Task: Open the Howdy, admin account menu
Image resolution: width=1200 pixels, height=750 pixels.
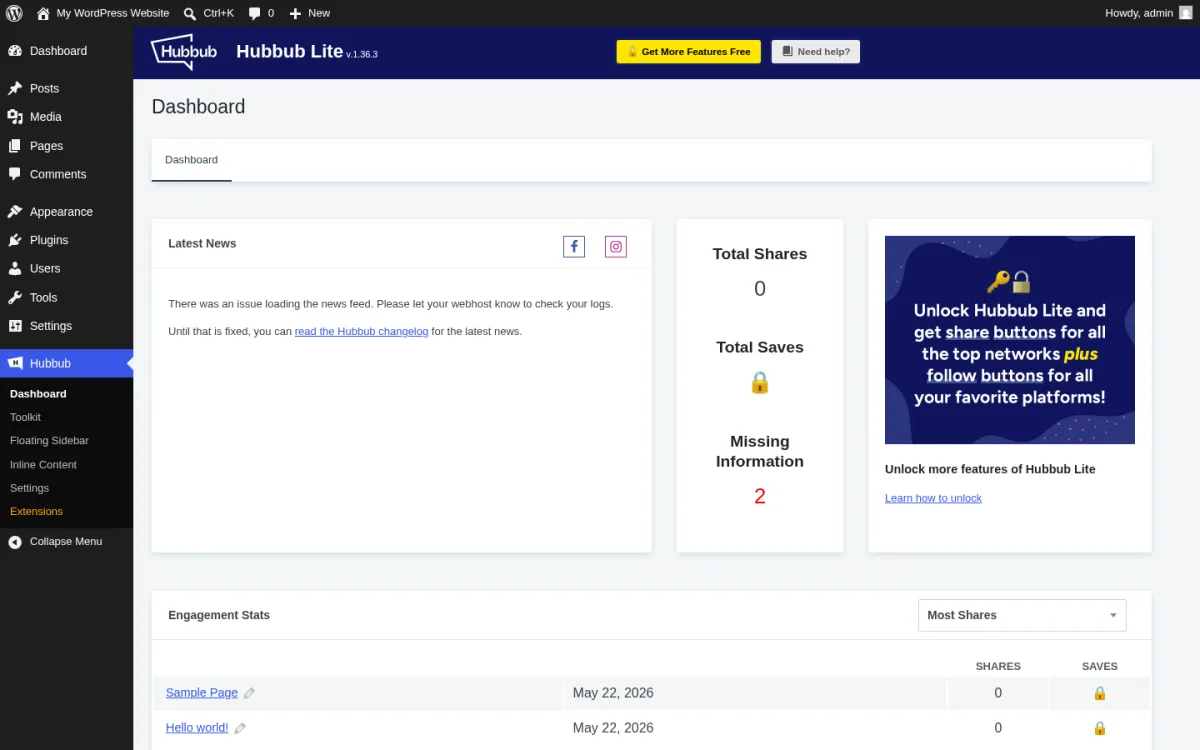Action: pyautogui.click(x=1149, y=13)
